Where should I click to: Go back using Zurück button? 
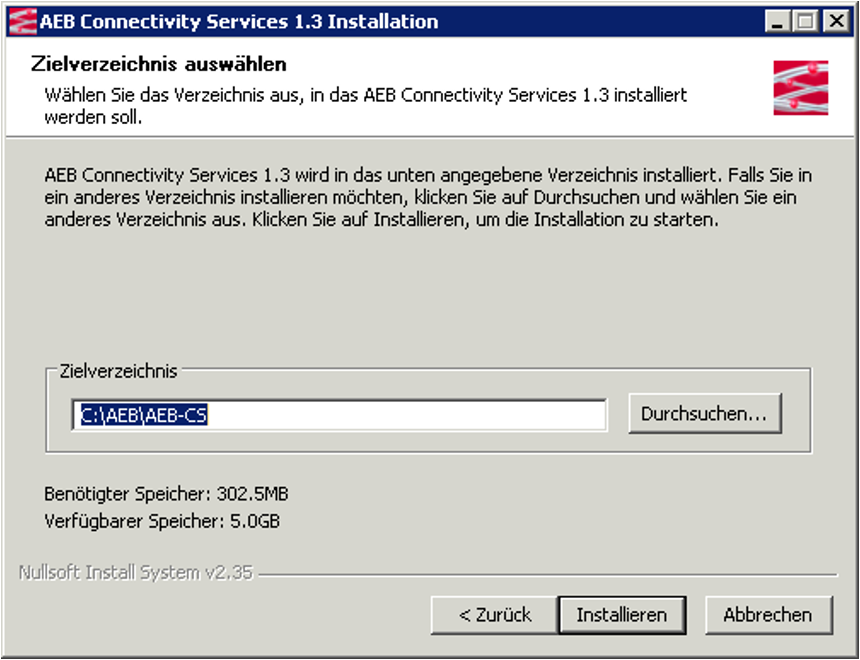coord(494,614)
